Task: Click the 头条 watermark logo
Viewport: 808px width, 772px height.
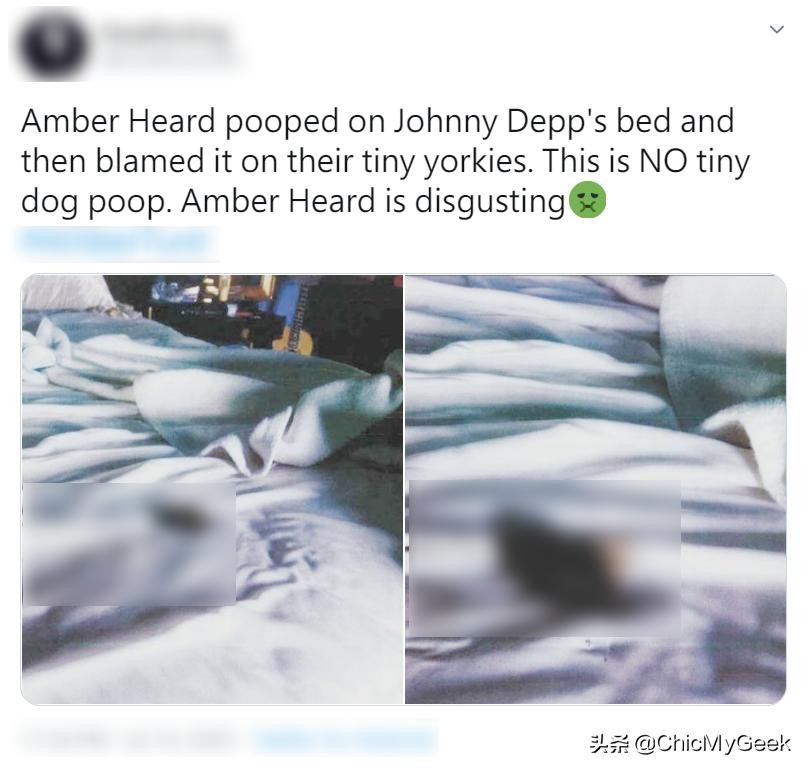Action: tap(610, 744)
